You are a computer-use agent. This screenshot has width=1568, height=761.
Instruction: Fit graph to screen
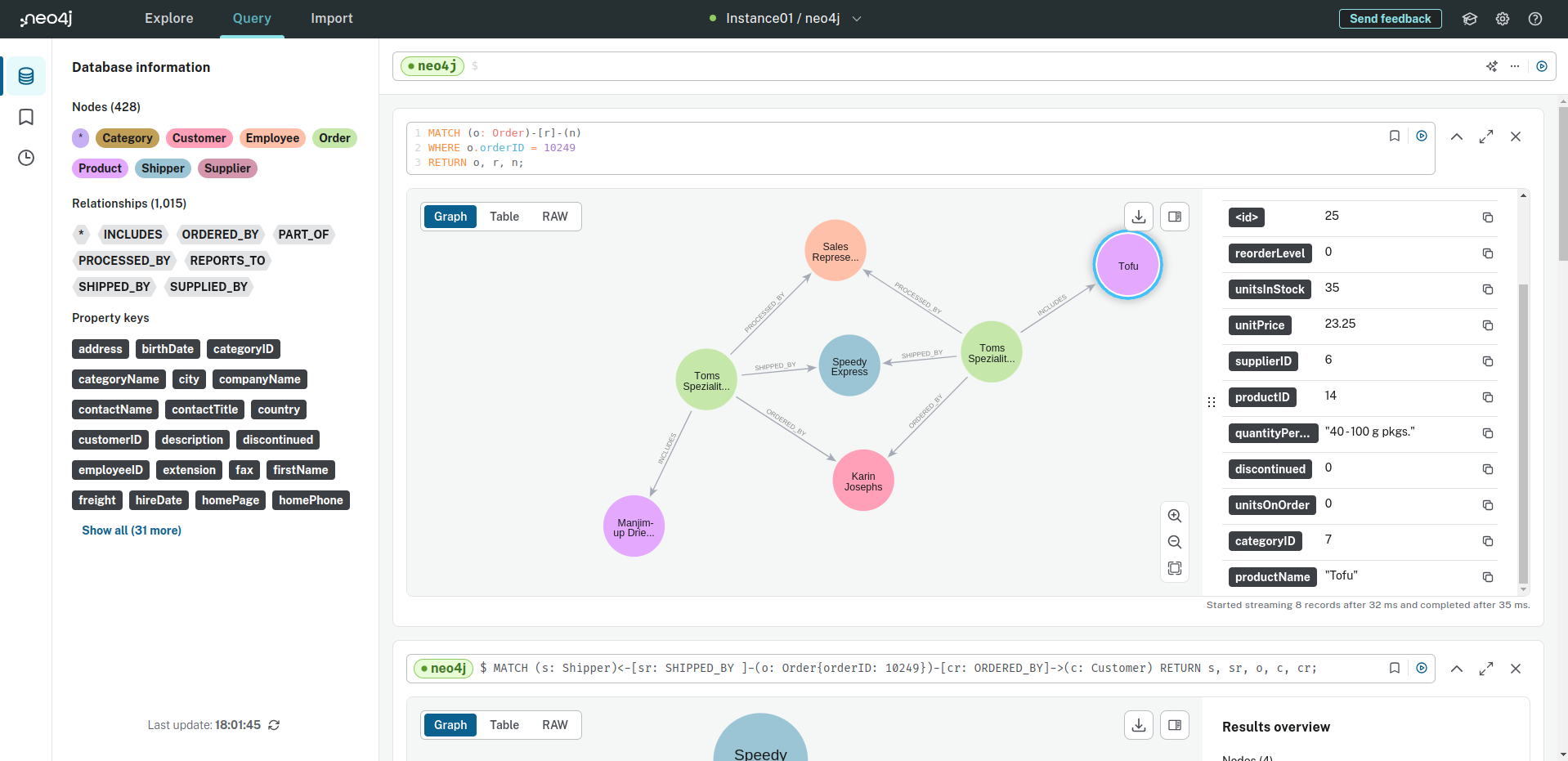pos(1175,568)
